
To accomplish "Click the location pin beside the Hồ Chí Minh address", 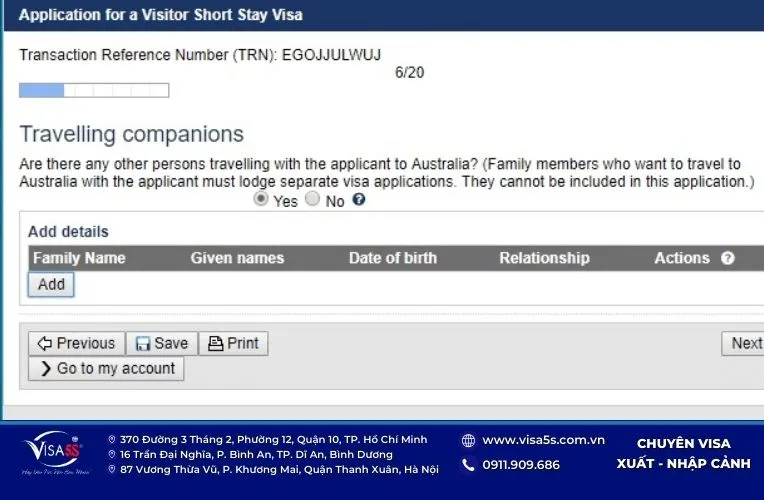I will [111, 440].
